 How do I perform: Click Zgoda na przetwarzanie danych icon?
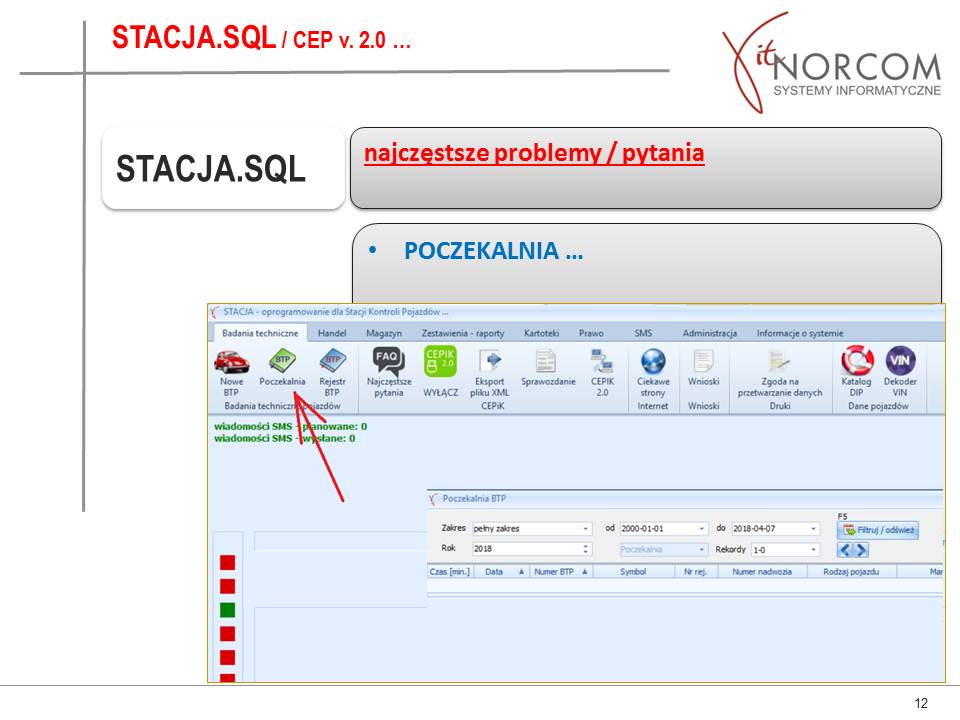coord(779,360)
